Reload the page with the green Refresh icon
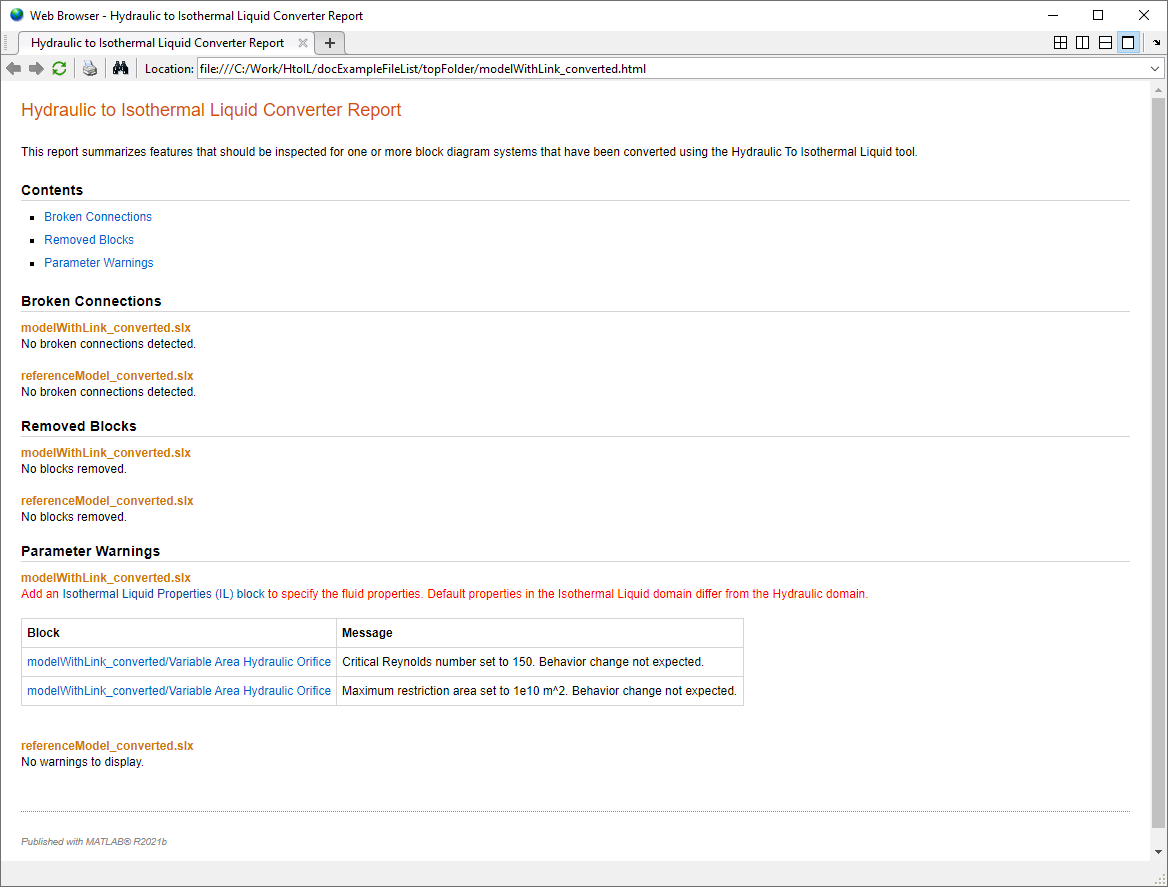 (x=59, y=68)
